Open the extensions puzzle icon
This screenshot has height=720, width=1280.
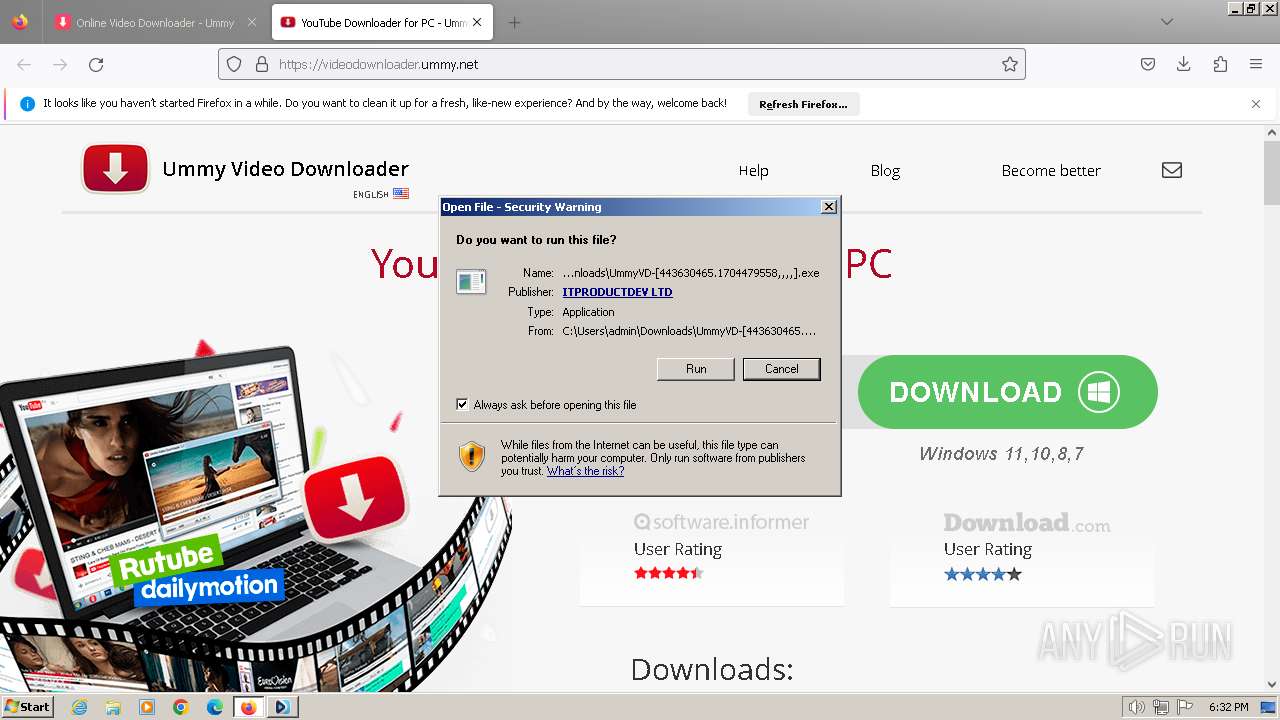pyautogui.click(x=1220, y=64)
